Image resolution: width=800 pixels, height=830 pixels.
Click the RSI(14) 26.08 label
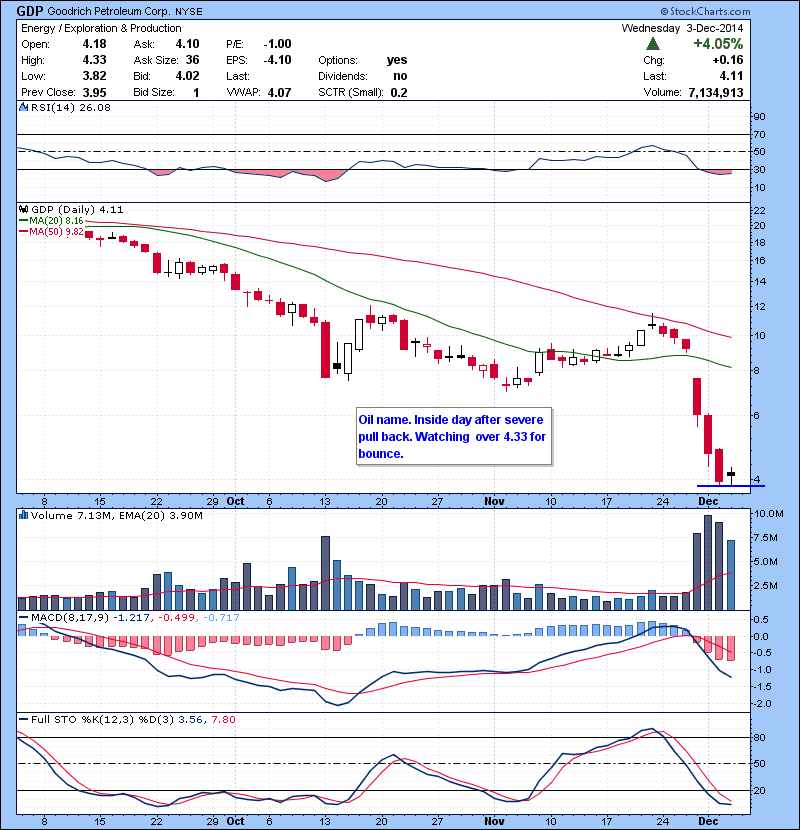point(71,107)
